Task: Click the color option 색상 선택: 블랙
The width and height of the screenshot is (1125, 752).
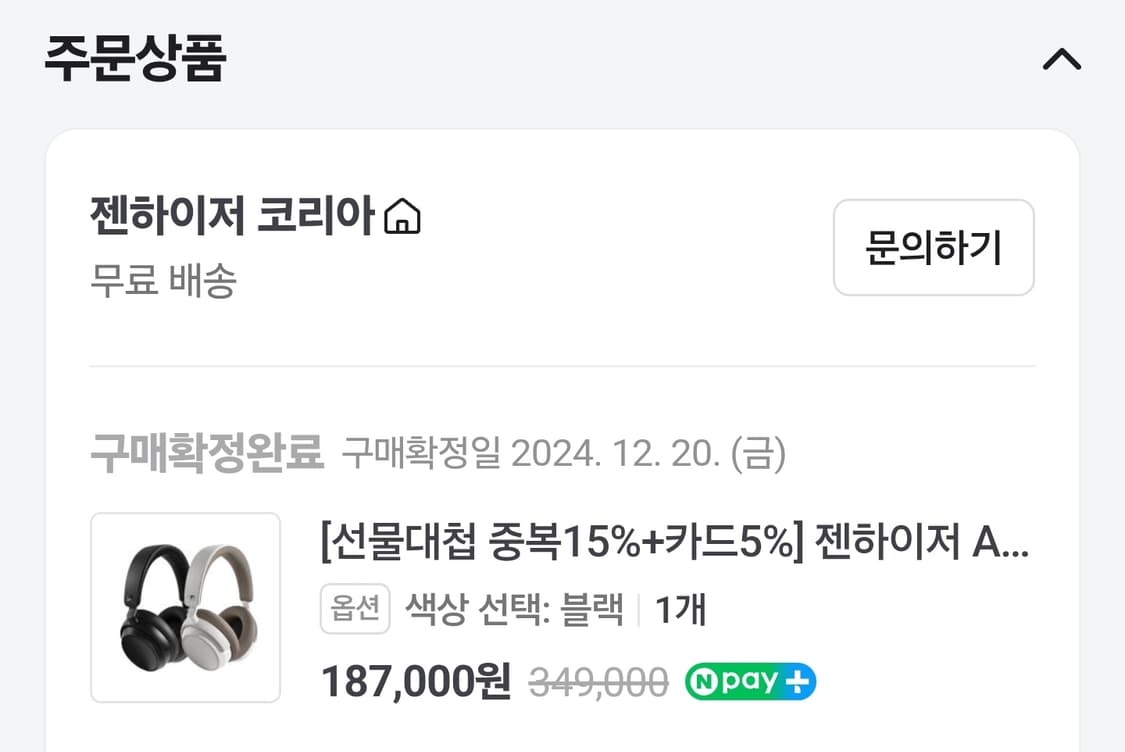Action: pos(510,608)
